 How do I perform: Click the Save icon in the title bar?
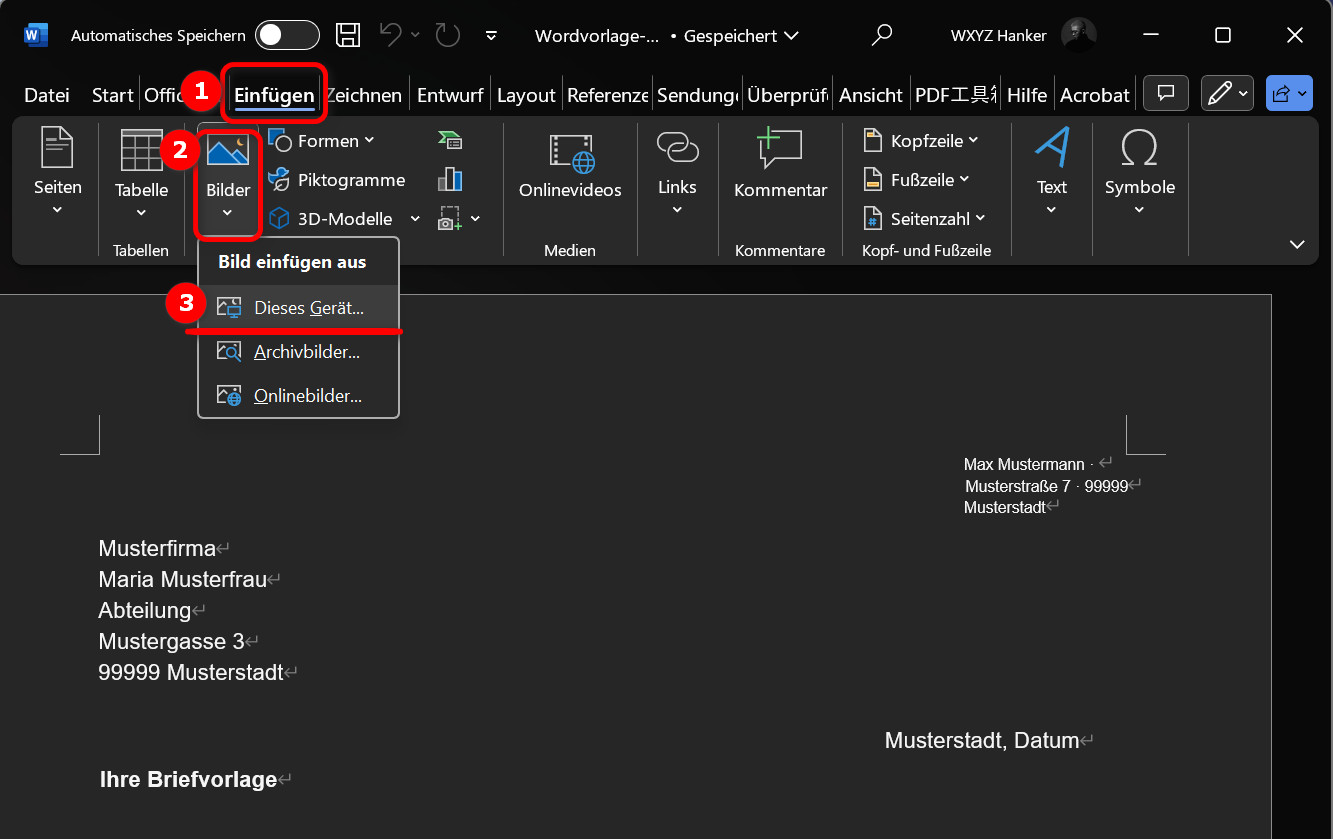348,35
